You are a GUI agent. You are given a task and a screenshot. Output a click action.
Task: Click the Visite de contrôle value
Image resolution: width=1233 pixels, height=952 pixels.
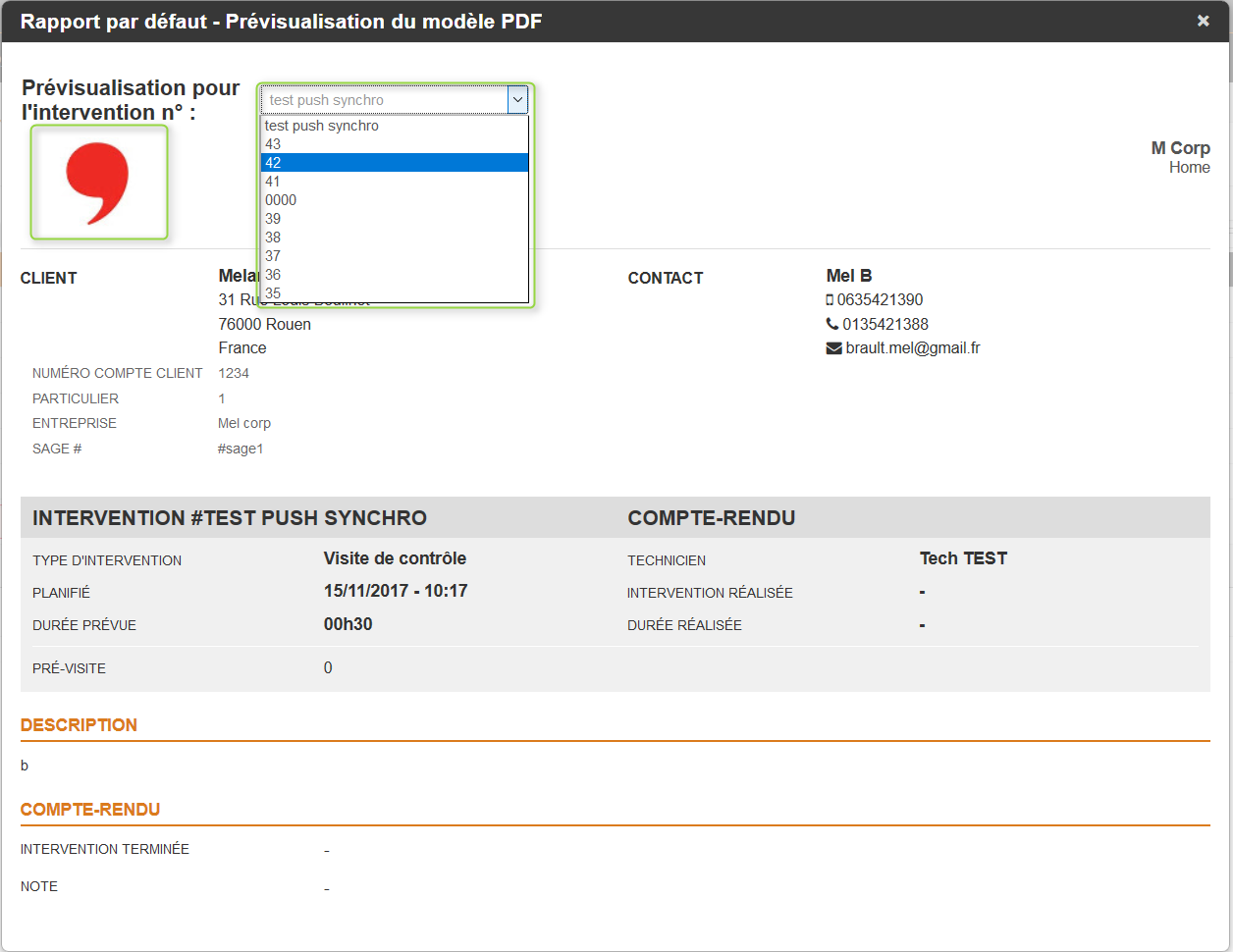coord(395,558)
